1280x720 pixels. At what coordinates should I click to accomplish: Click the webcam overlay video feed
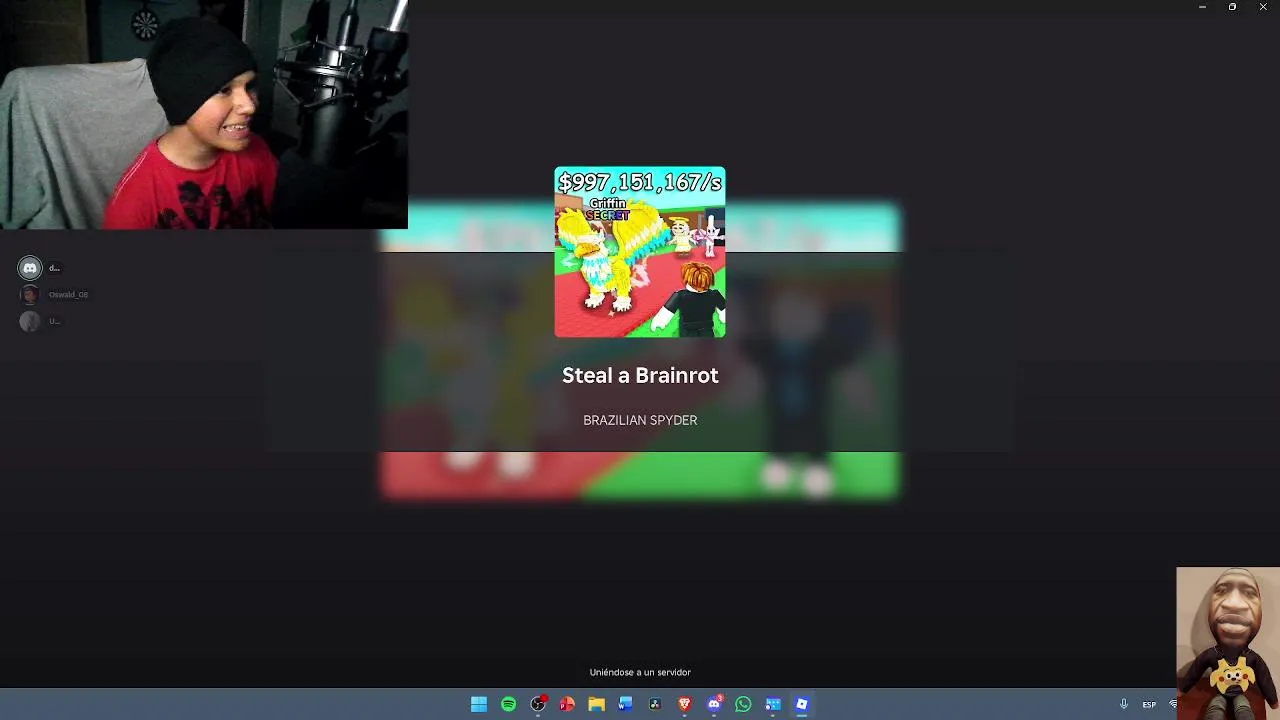click(204, 115)
